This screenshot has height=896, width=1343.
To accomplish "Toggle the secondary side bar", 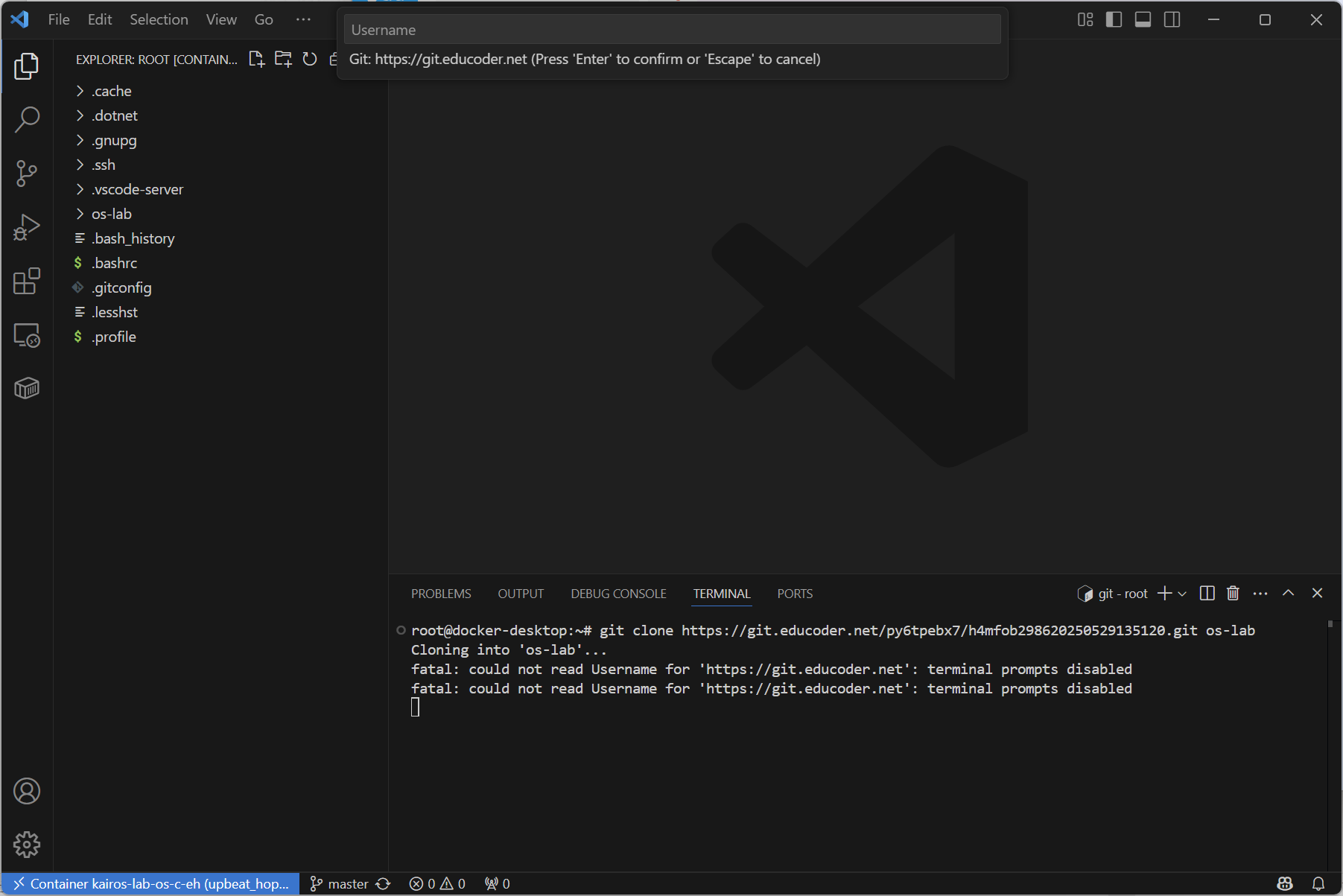I will pyautogui.click(x=1172, y=19).
